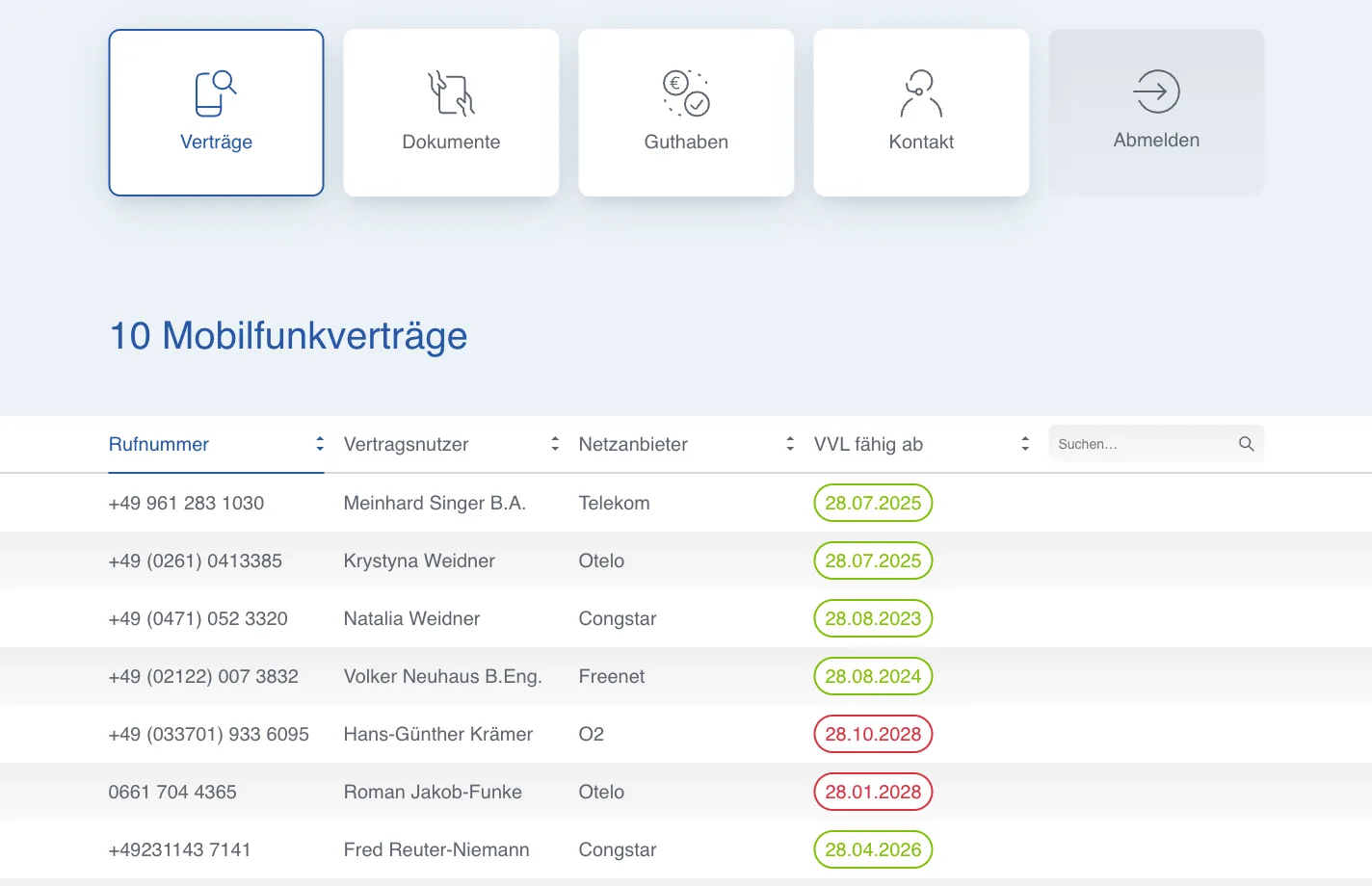
Task: Focus the Suchen… search input
Action: point(1156,444)
